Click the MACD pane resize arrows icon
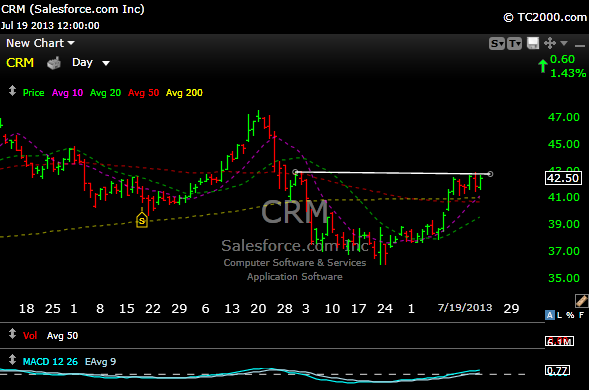 point(12,360)
